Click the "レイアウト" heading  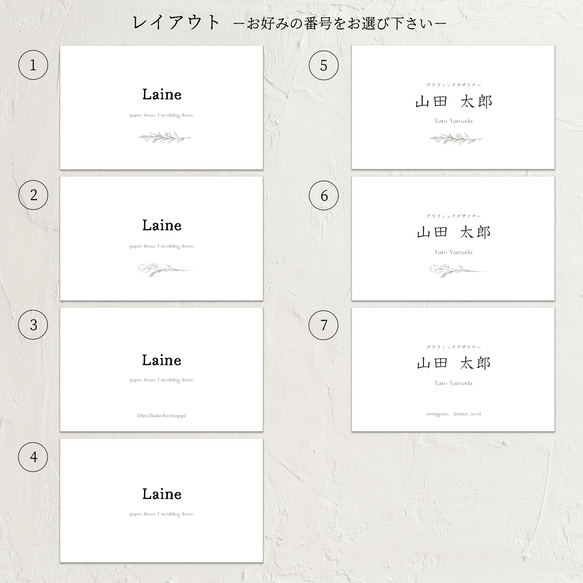(x=176, y=22)
